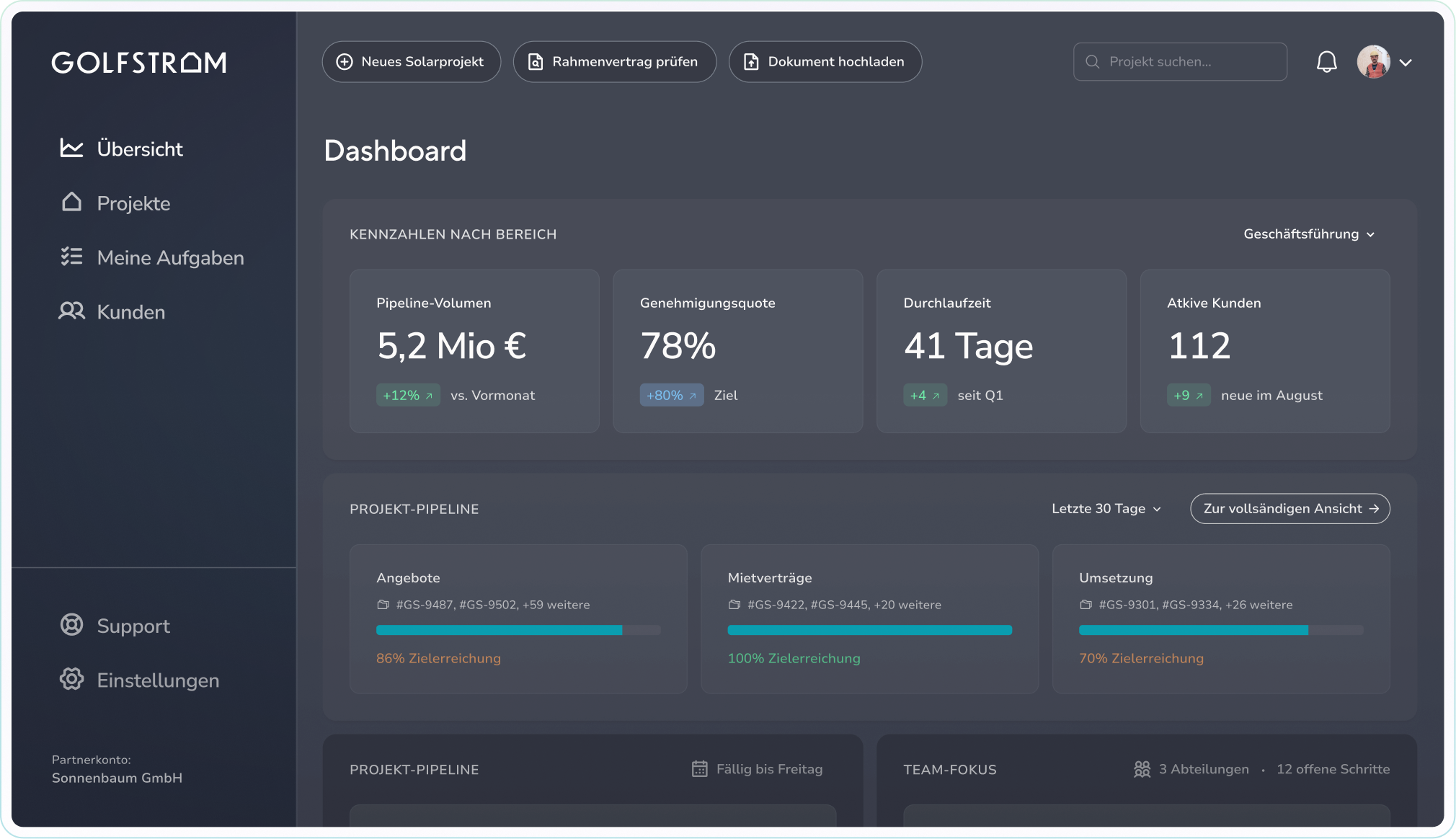Click the Einstellungen gear icon

71,679
